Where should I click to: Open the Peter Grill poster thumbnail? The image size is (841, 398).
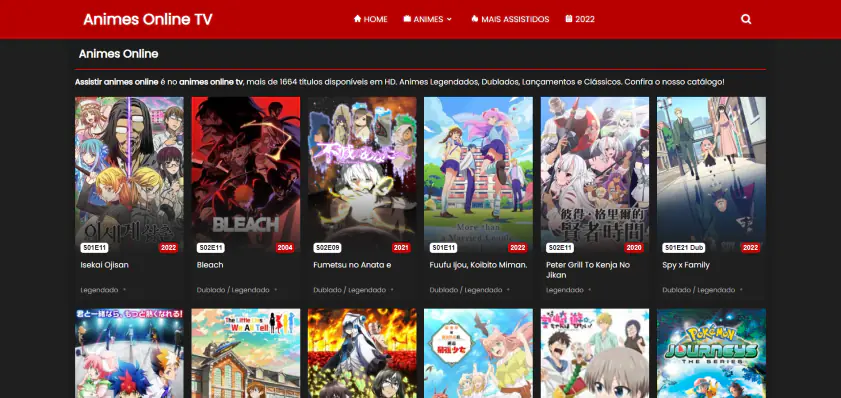pos(595,175)
